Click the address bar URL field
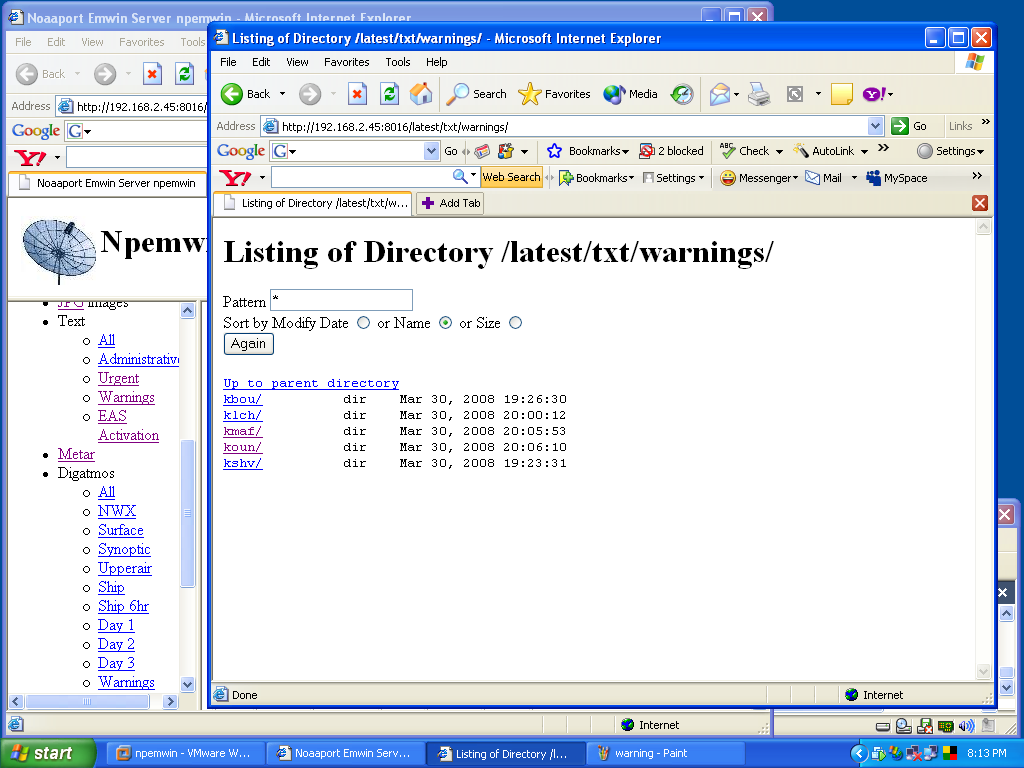Screen dimensions: 1024x768 [565, 126]
